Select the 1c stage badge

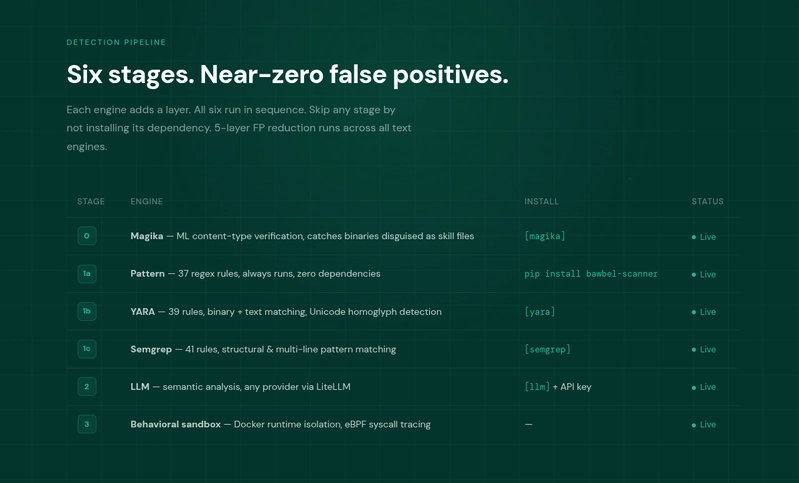pos(87,349)
